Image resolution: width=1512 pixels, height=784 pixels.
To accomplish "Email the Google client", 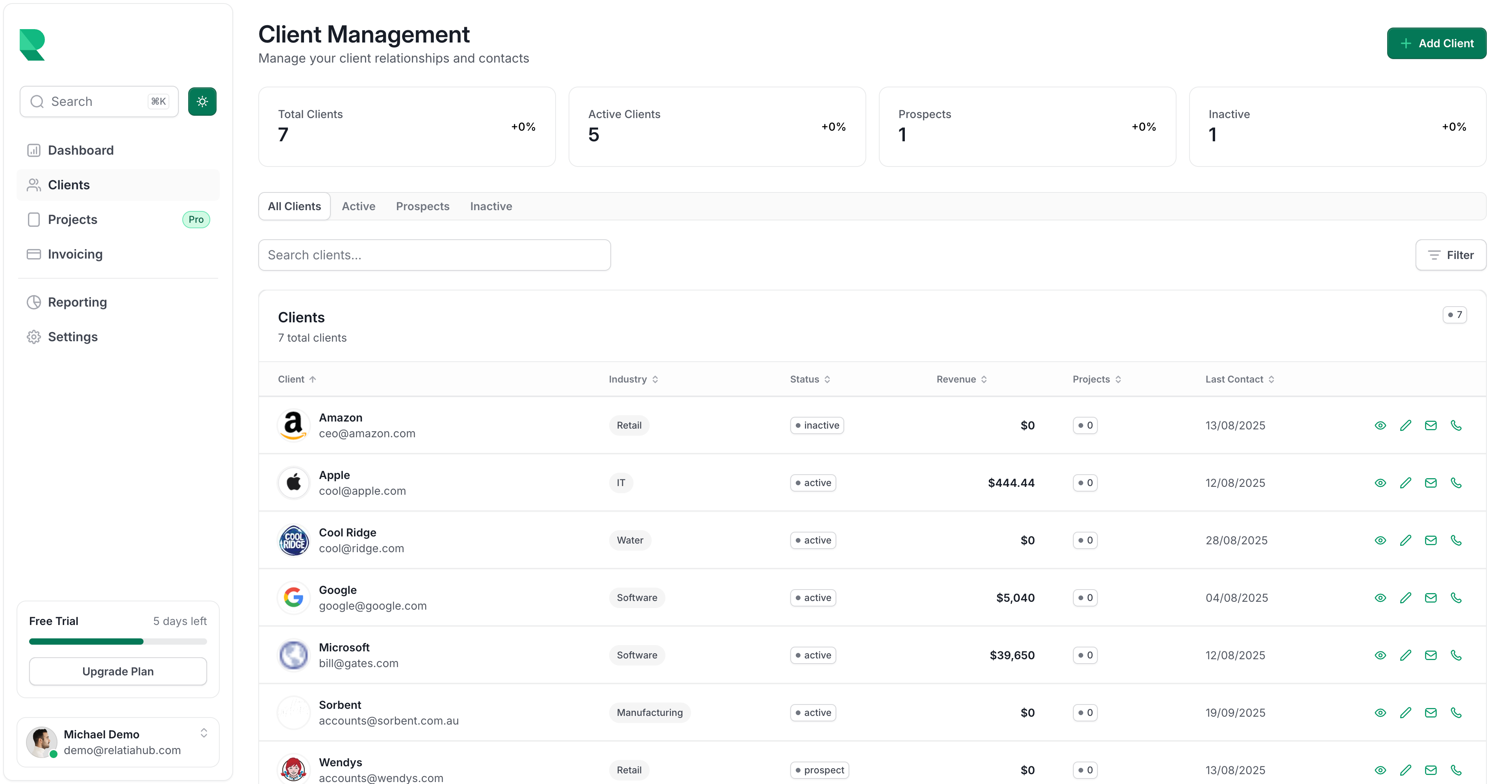I will [1431, 598].
